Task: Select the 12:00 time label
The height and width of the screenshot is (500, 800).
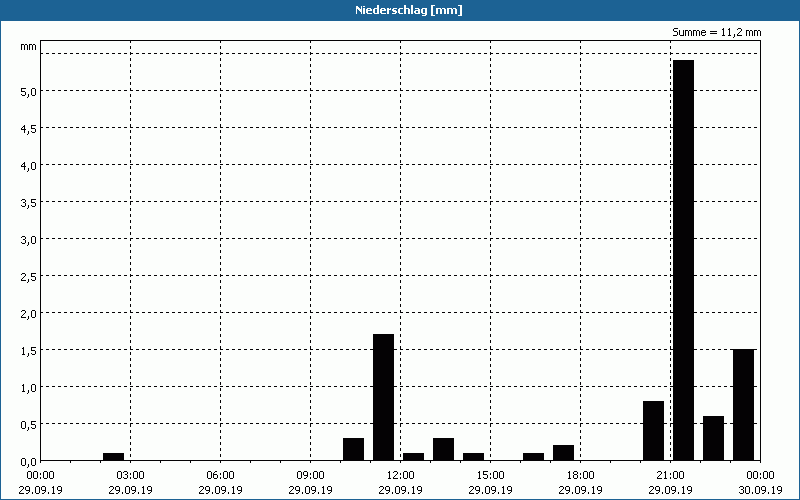Action: (401, 476)
